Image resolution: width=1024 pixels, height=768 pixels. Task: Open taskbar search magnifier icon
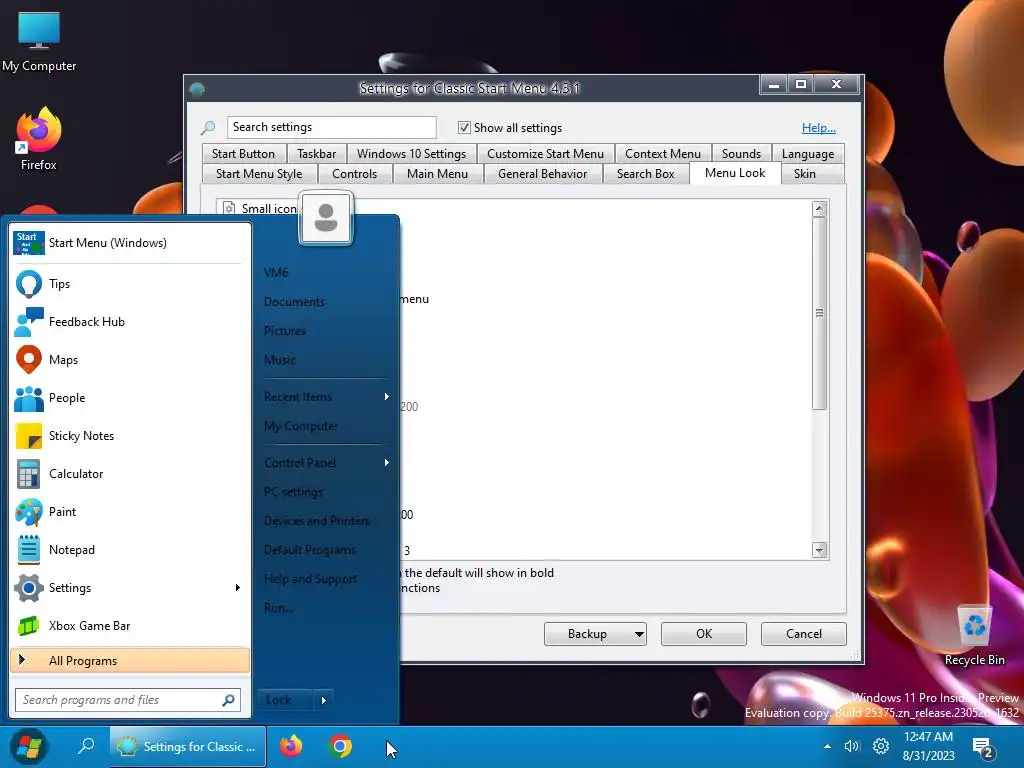[86, 746]
